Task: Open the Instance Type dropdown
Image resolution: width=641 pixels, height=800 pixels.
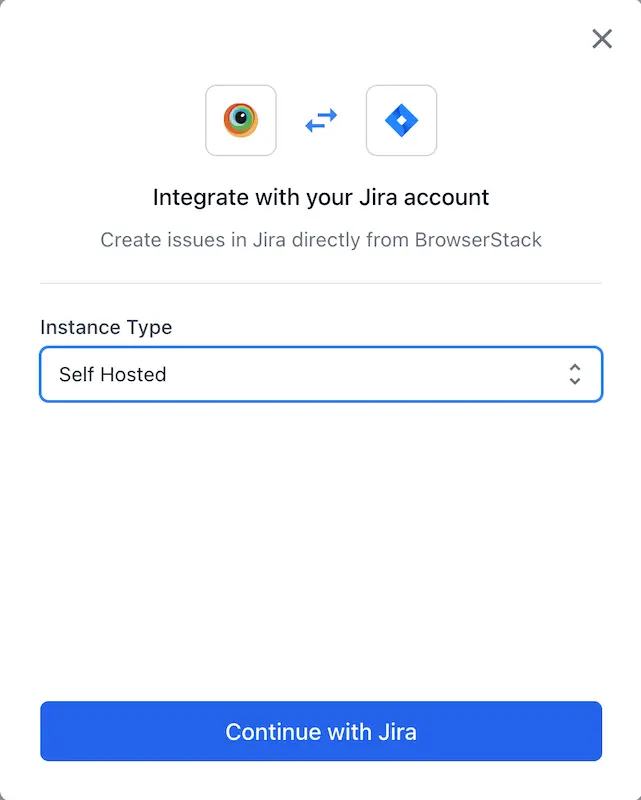Action: 320,374
